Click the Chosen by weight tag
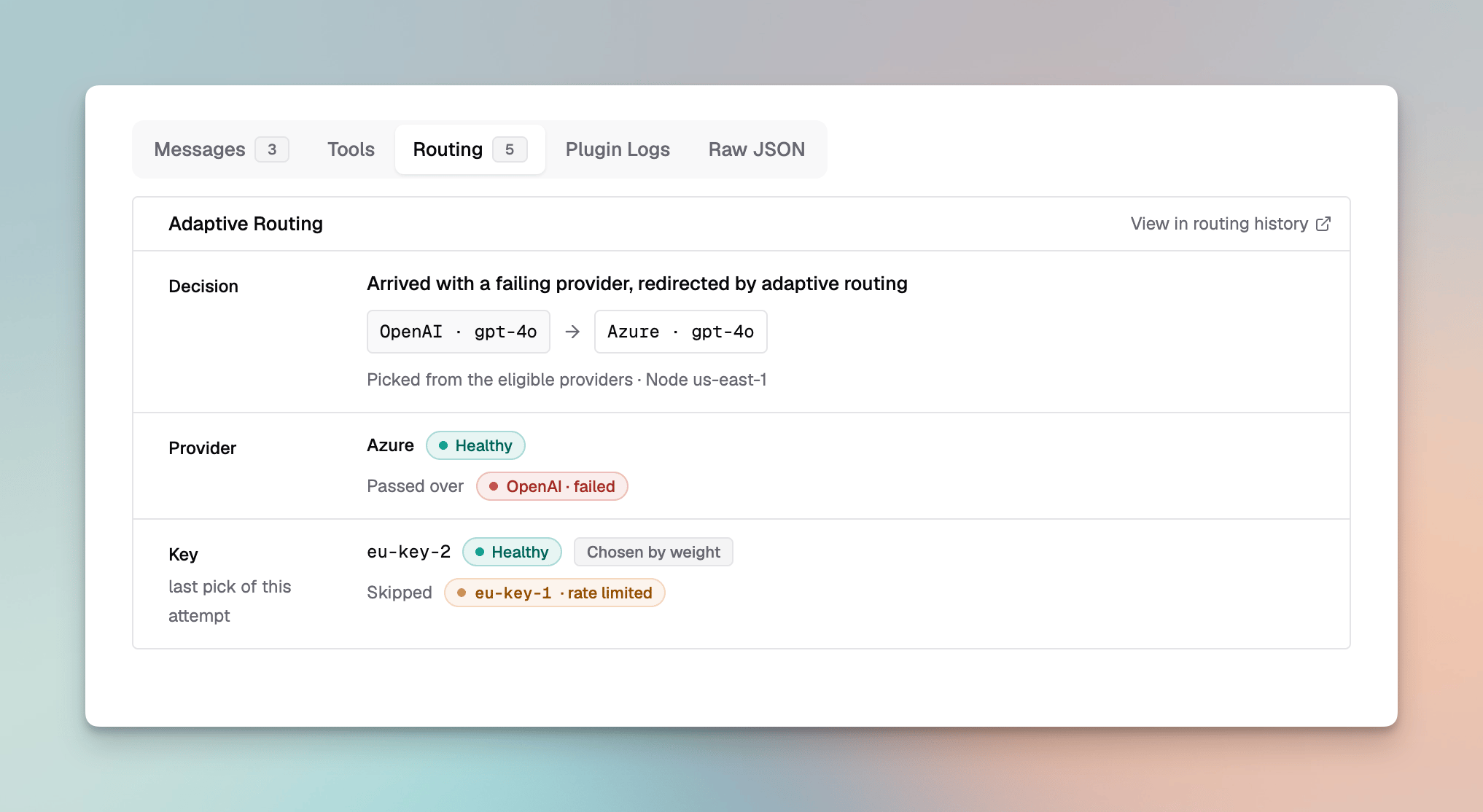 (x=653, y=552)
